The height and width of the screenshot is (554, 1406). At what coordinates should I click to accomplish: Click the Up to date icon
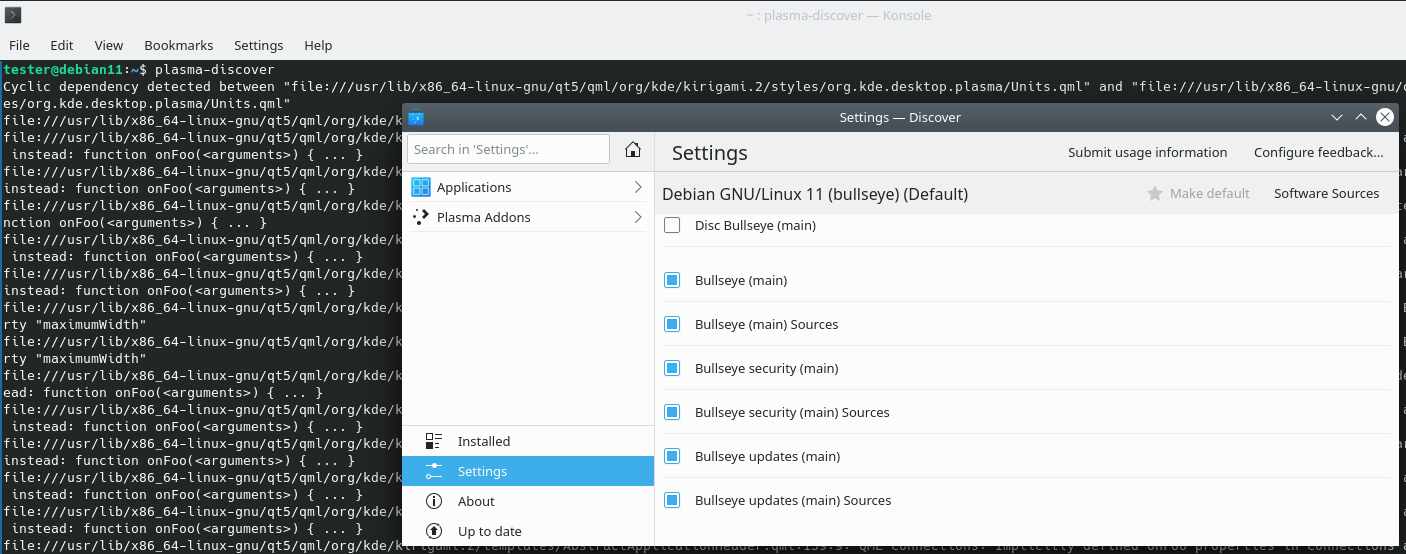pos(434,531)
